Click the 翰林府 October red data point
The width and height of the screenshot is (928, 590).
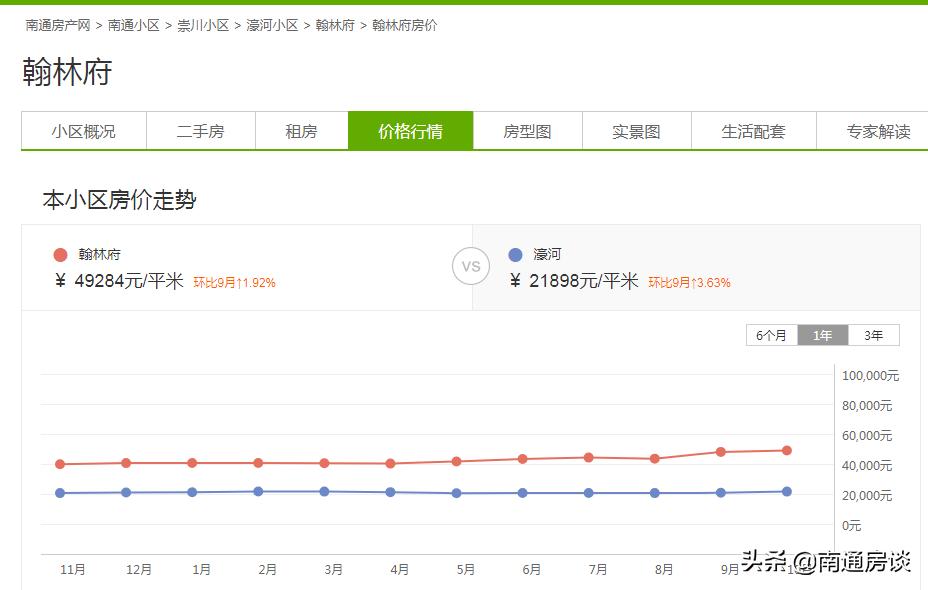click(x=787, y=451)
